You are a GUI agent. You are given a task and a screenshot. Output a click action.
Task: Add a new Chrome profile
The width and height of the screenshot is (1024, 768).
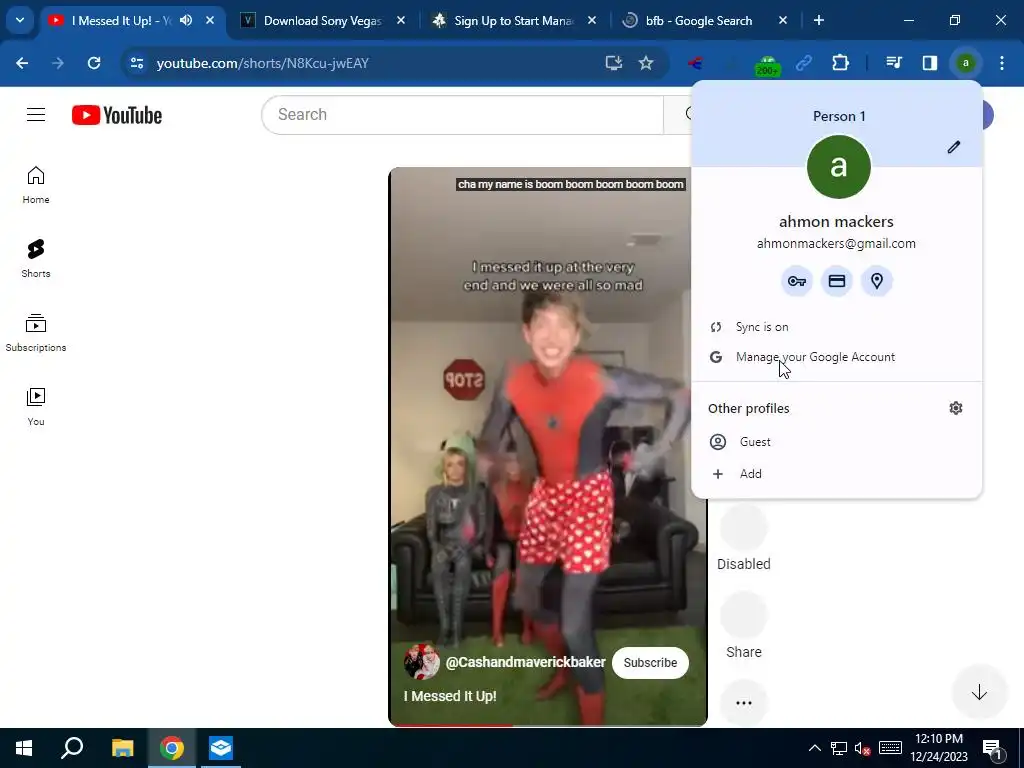[837, 473]
